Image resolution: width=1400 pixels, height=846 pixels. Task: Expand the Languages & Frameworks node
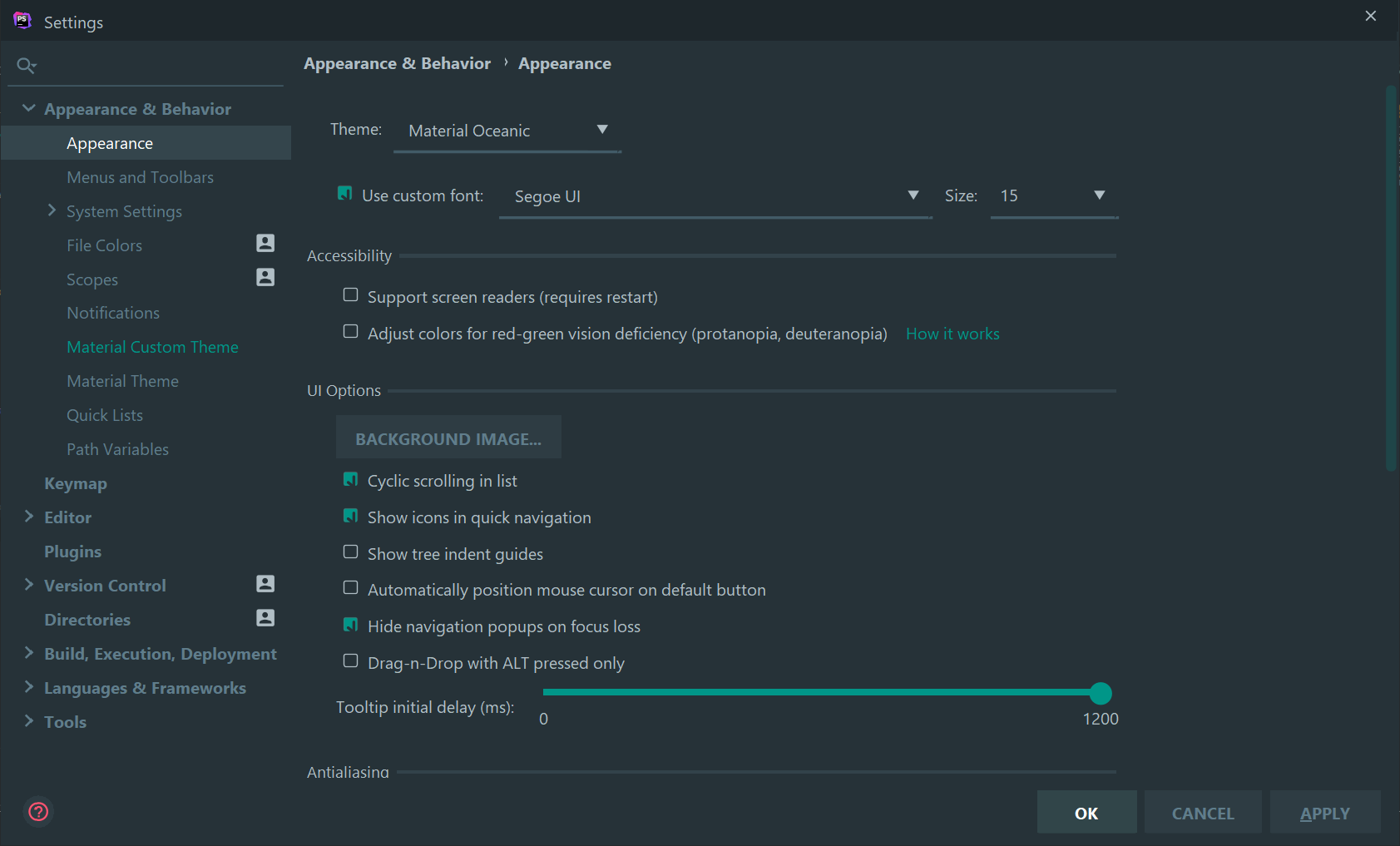pos(29,687)
